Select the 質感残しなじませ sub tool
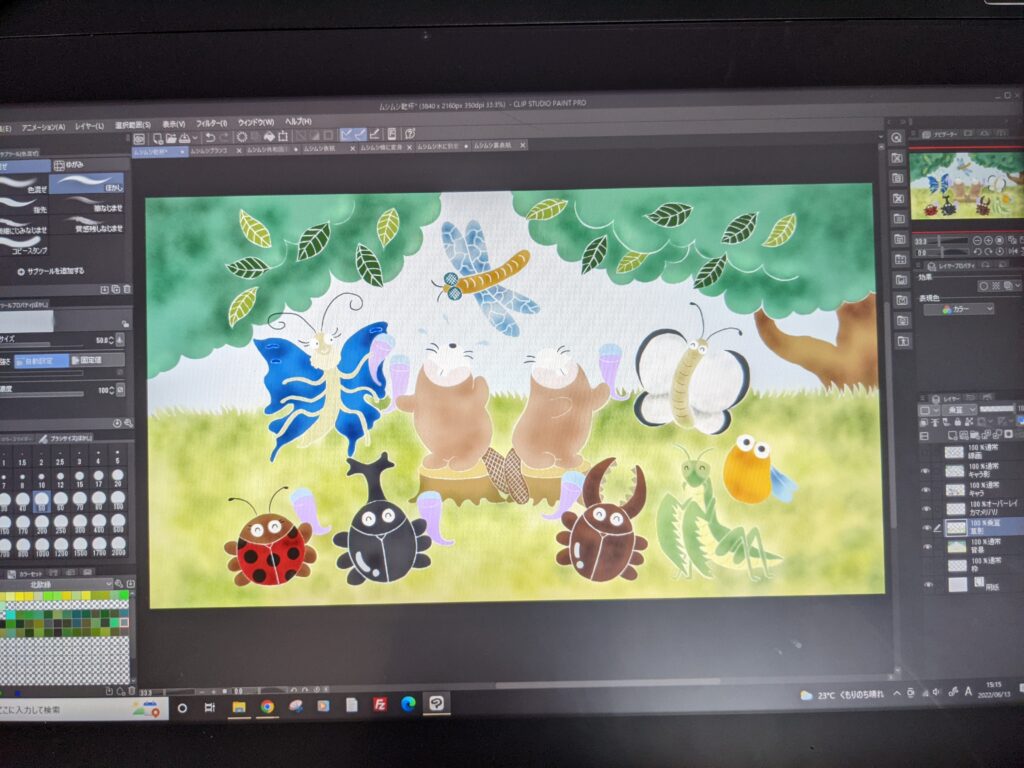Viewport: 1024px width, 768px height. coord(88,225)
